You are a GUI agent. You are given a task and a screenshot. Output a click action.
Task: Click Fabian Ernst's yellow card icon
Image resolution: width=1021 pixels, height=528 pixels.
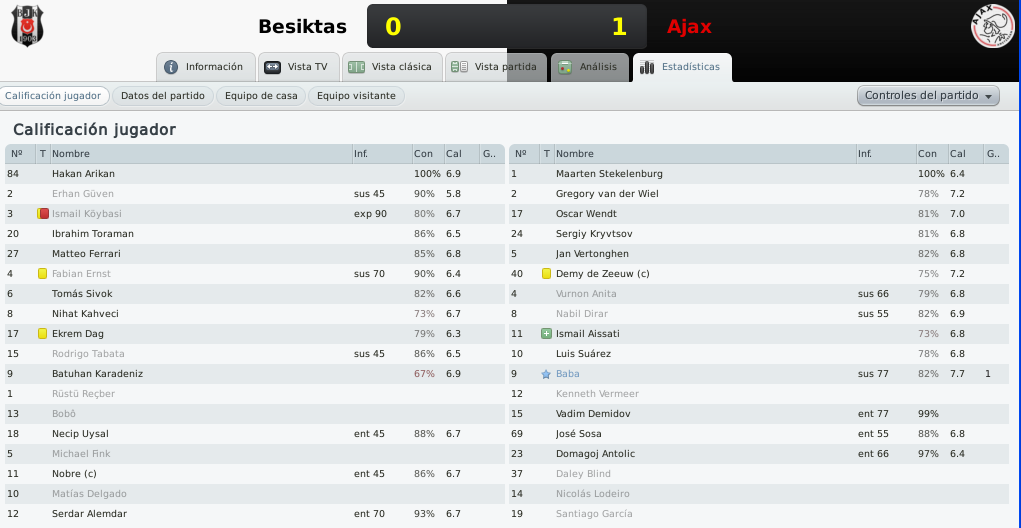pyautogui.click(x=42, y=273)
